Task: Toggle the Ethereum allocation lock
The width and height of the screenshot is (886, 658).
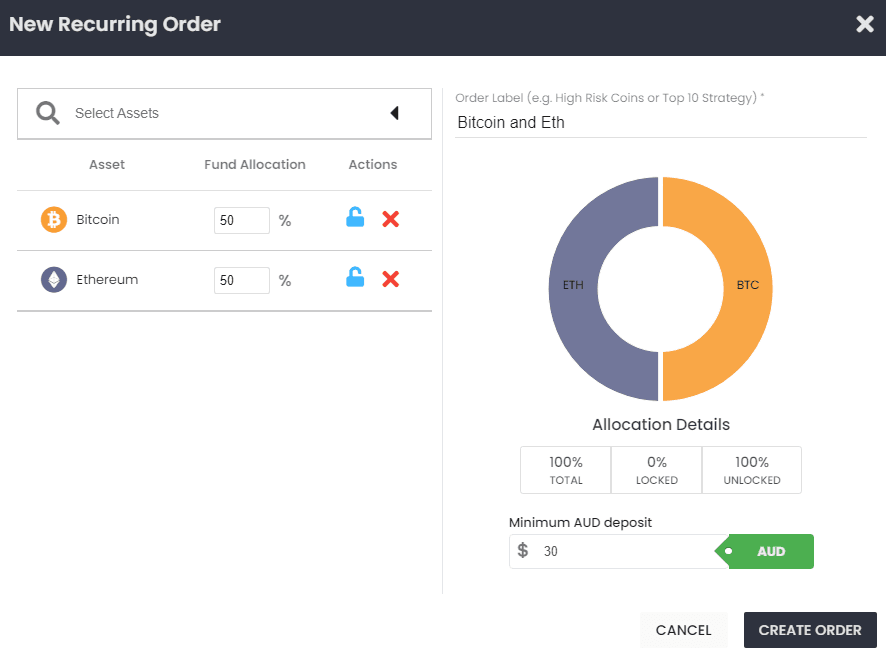Action: pos(355,278)
